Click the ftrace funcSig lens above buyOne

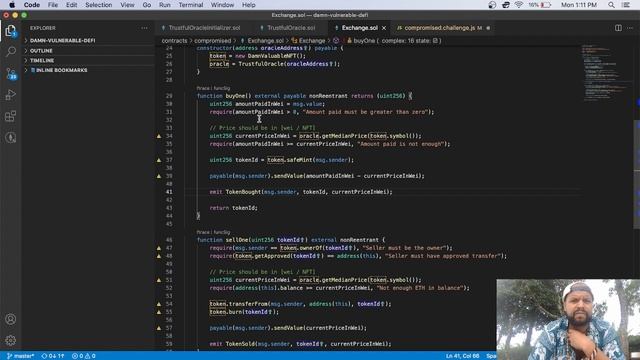coord(213,88)
